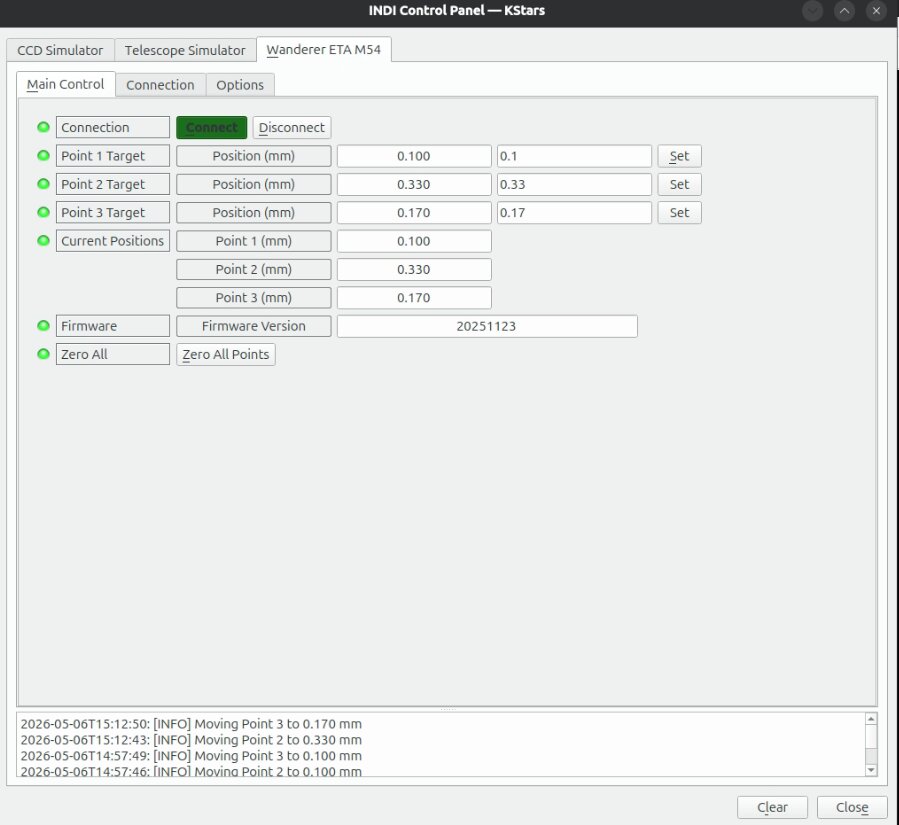899x825 pixels.
Task: Click the Firmware status light
Action: coord(43,326)
